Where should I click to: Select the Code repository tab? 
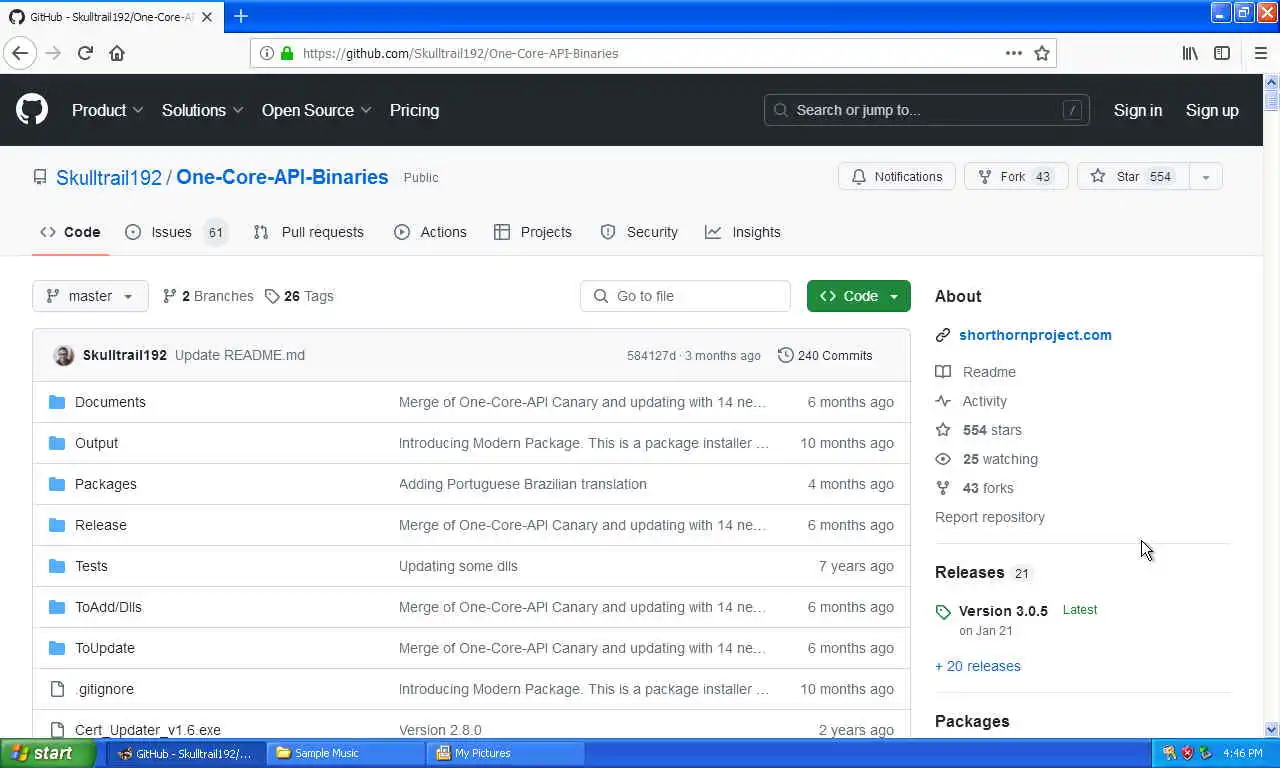click(x=70, y=232)
